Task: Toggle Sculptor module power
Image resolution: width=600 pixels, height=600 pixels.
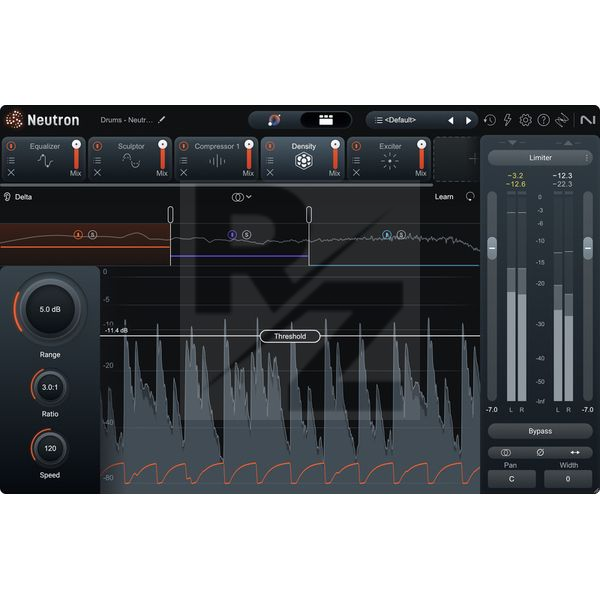Action: (x=98, y=146)
